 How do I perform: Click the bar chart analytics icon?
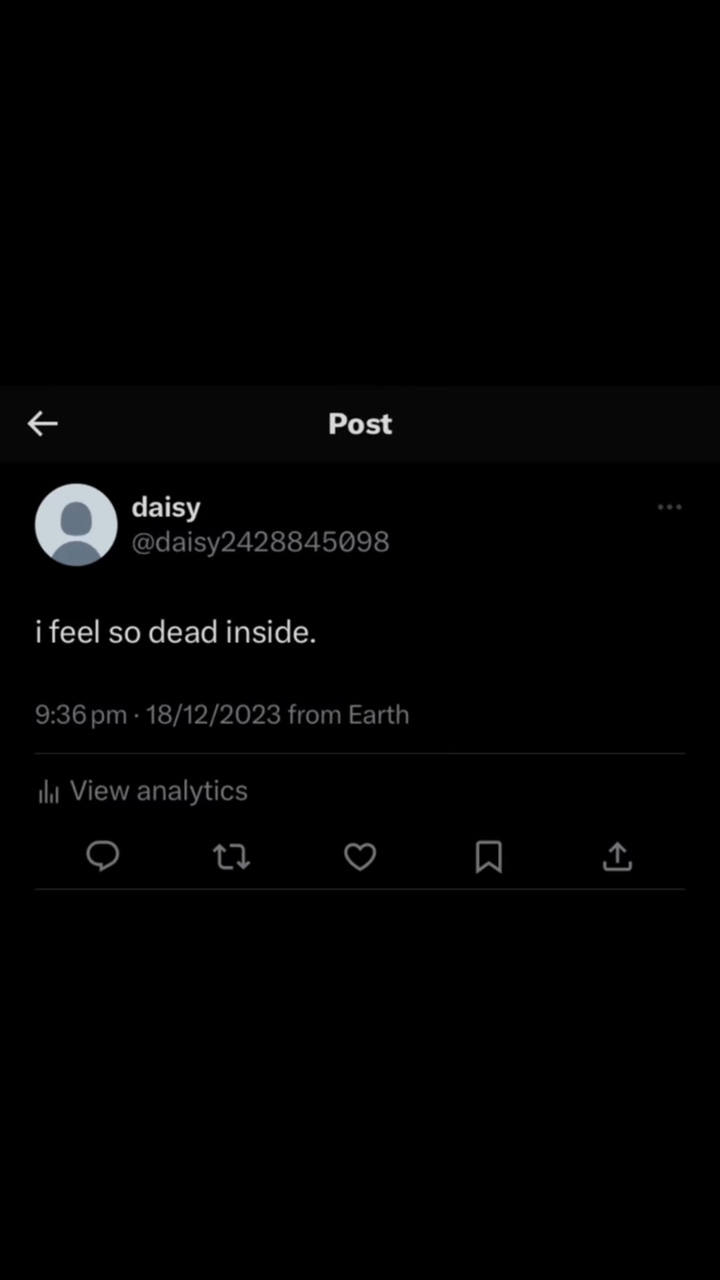pos(48,792)
